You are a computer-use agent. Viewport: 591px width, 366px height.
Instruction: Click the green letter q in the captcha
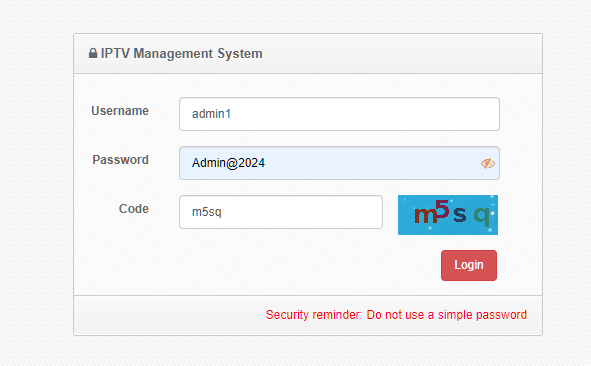482,216
